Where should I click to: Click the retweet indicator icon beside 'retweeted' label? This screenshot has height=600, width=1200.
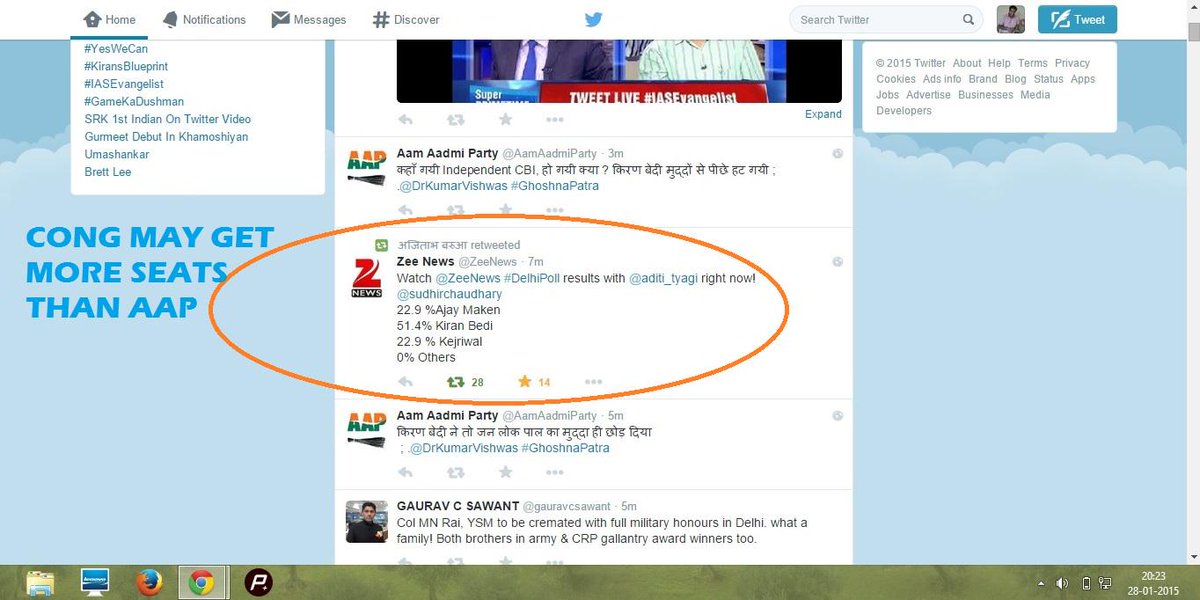(381, 245)
